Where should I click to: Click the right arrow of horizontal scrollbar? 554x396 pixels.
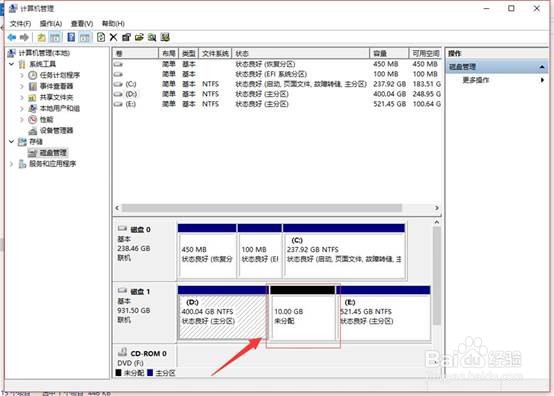coord(437,208)
